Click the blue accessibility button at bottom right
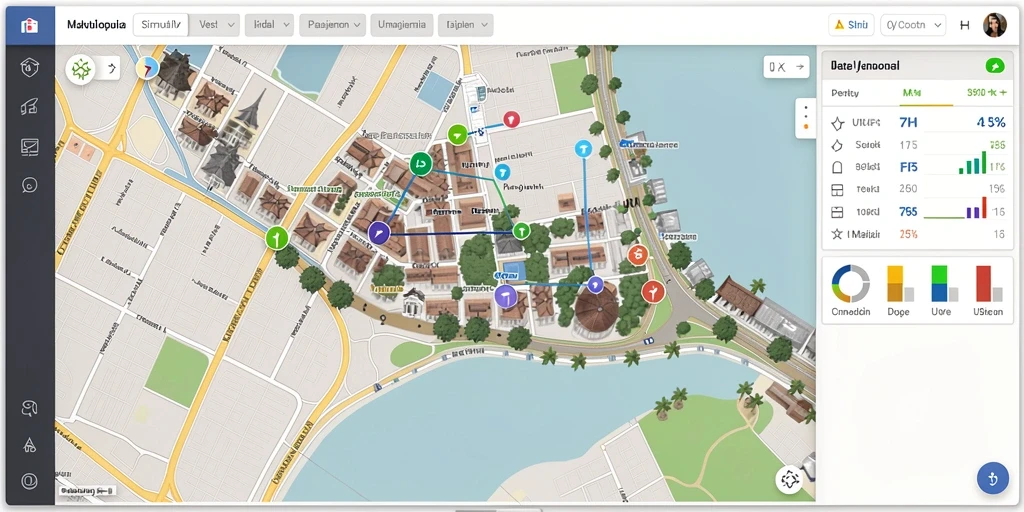Screen dimensions: 1024x512 coord(992,478)
